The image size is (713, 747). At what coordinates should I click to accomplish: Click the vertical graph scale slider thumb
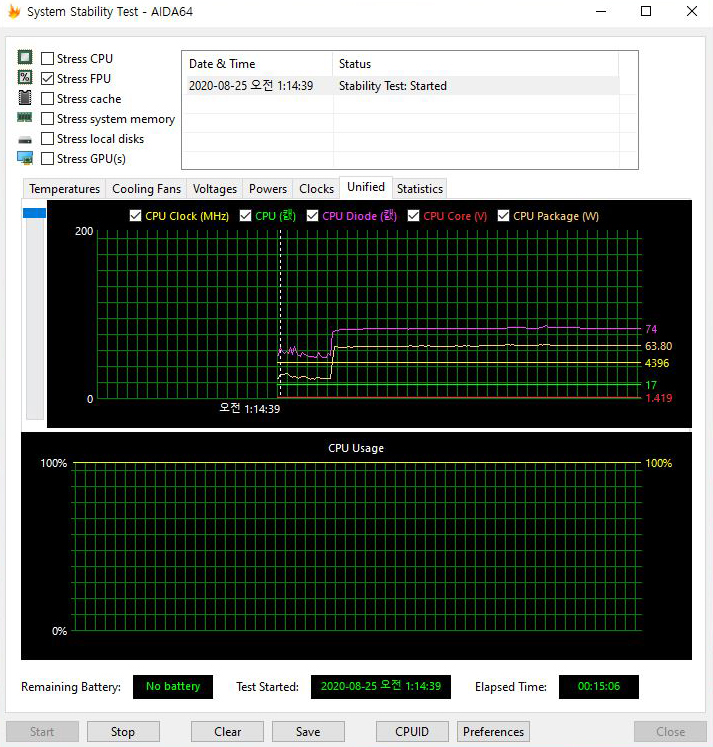tap(35, 213)
